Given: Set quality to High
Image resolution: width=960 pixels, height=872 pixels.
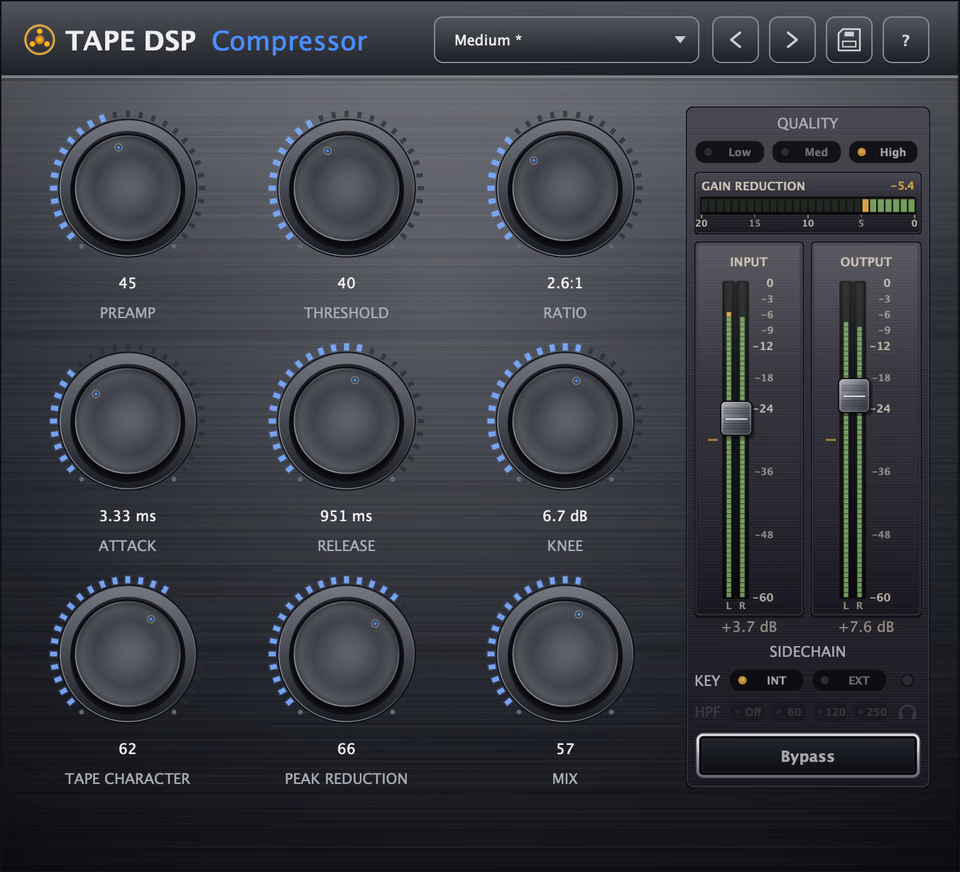Looking at the screenshot, I should pyautogui.click(x=883, y=152).
